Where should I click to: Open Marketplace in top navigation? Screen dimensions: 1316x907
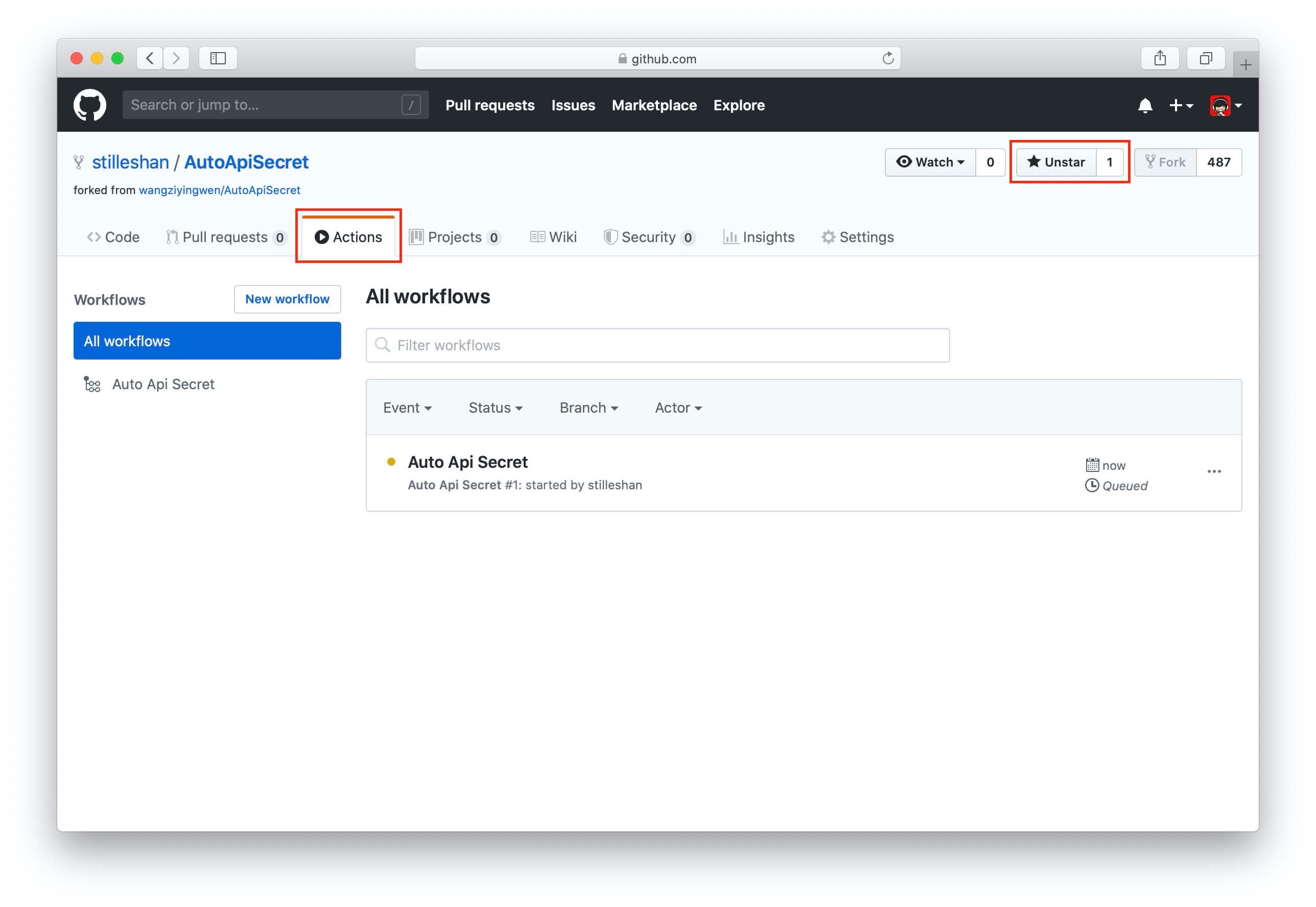(654, 105)
